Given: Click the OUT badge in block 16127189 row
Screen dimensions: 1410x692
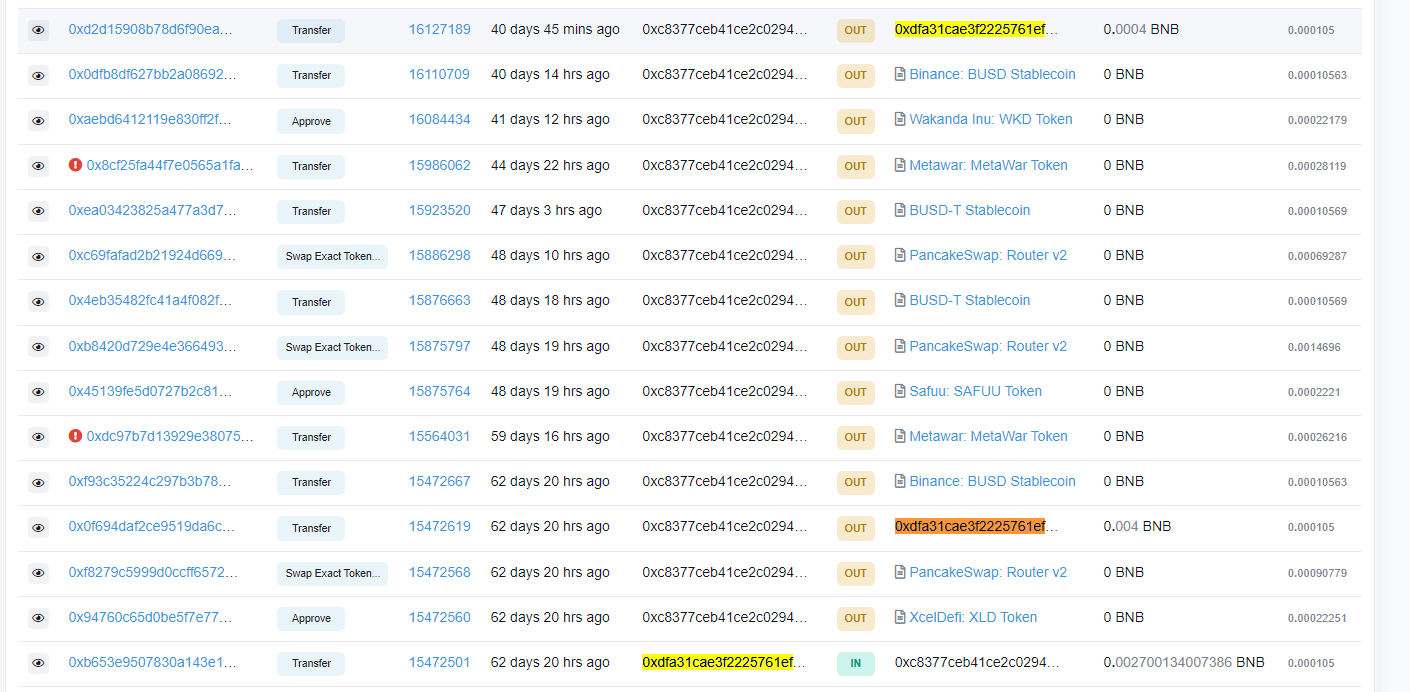Looking at the screenshot, I should [855, 30].
